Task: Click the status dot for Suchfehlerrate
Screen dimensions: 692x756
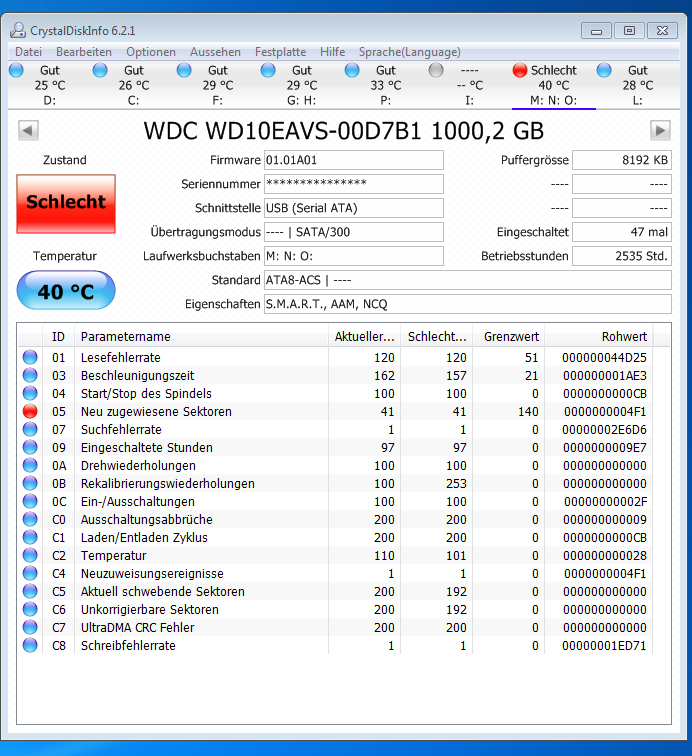Action: (x=30, y=429)
